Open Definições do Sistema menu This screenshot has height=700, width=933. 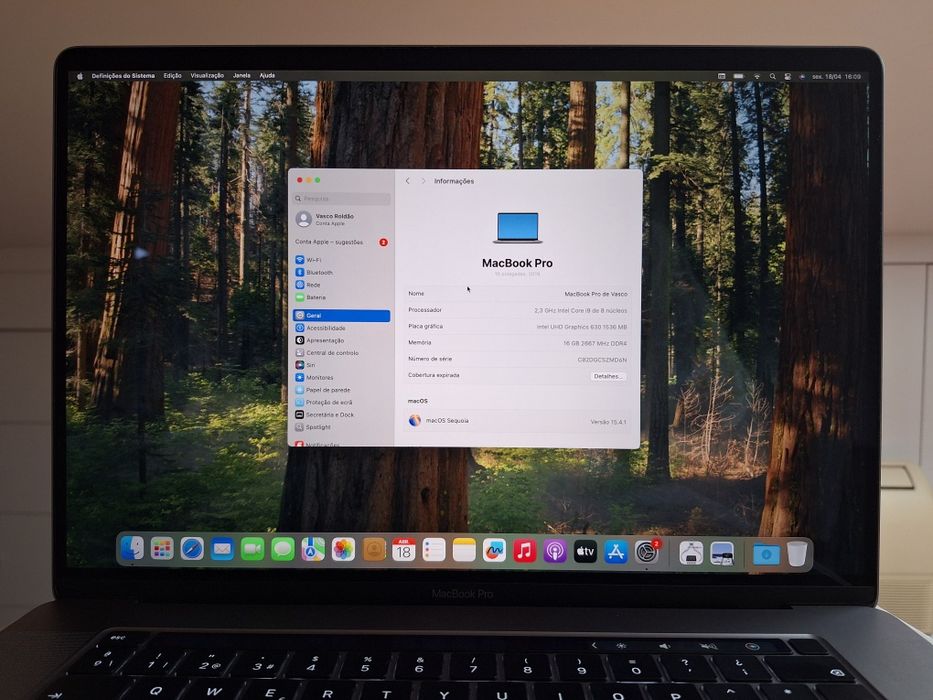[123, 76]
